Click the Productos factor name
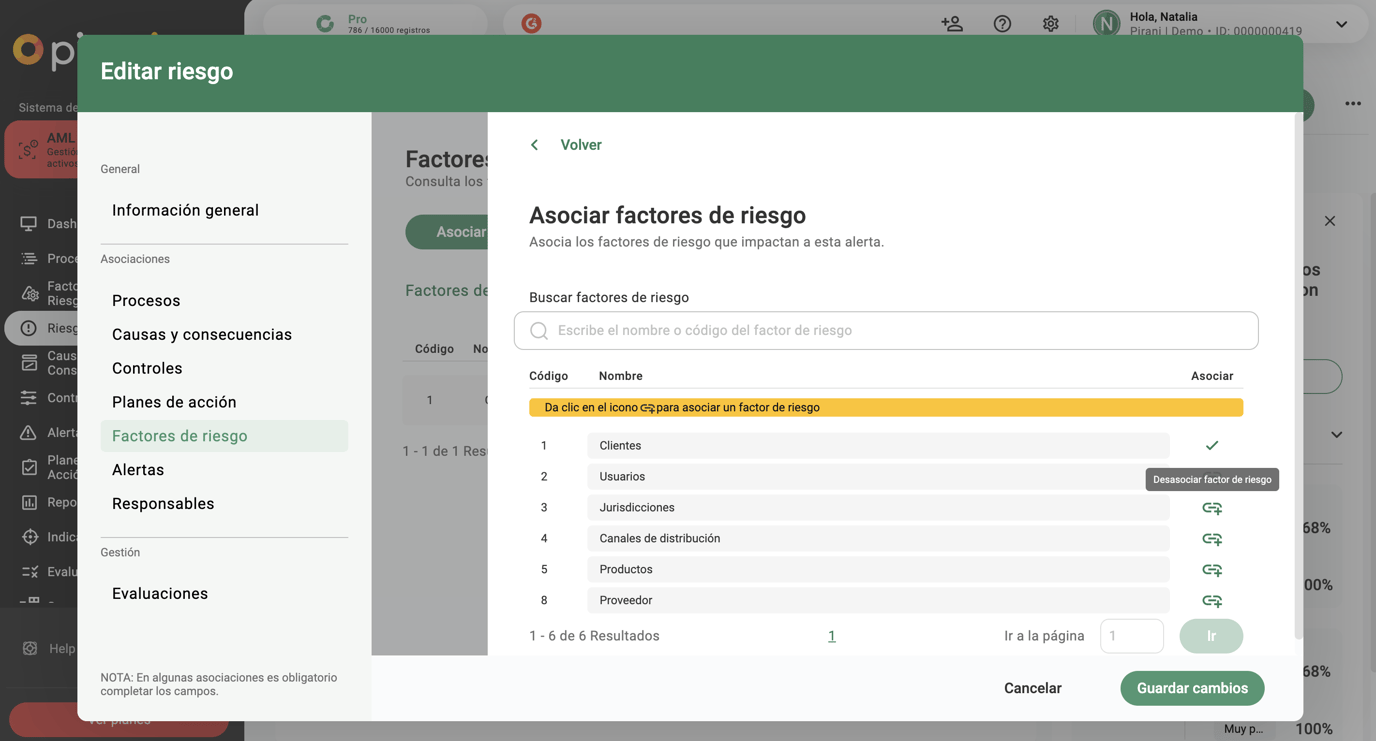Image resolution: width=1376 pixels, height=741 pixels. coord(626,570)
